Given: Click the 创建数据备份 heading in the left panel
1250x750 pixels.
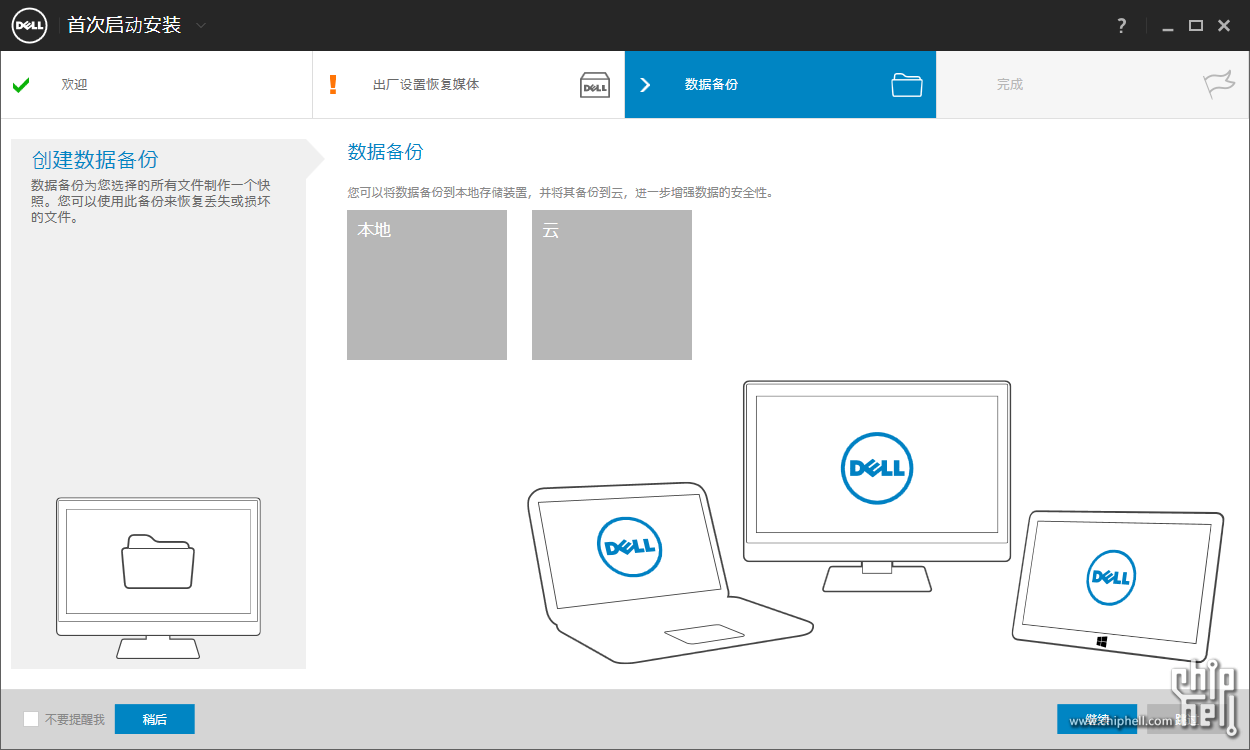Looking at the screenshot, I should click(x=95, y=160).
